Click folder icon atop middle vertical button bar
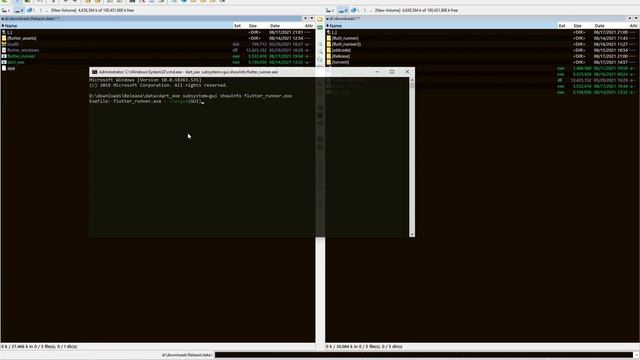Viewport: 640px width, 360px height. coord(320,19)
